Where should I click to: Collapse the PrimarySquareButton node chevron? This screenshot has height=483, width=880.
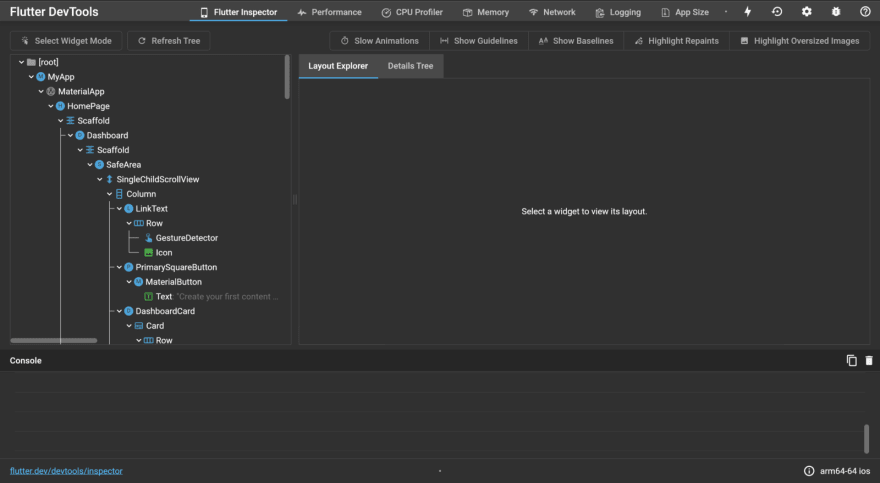[119, 267]
